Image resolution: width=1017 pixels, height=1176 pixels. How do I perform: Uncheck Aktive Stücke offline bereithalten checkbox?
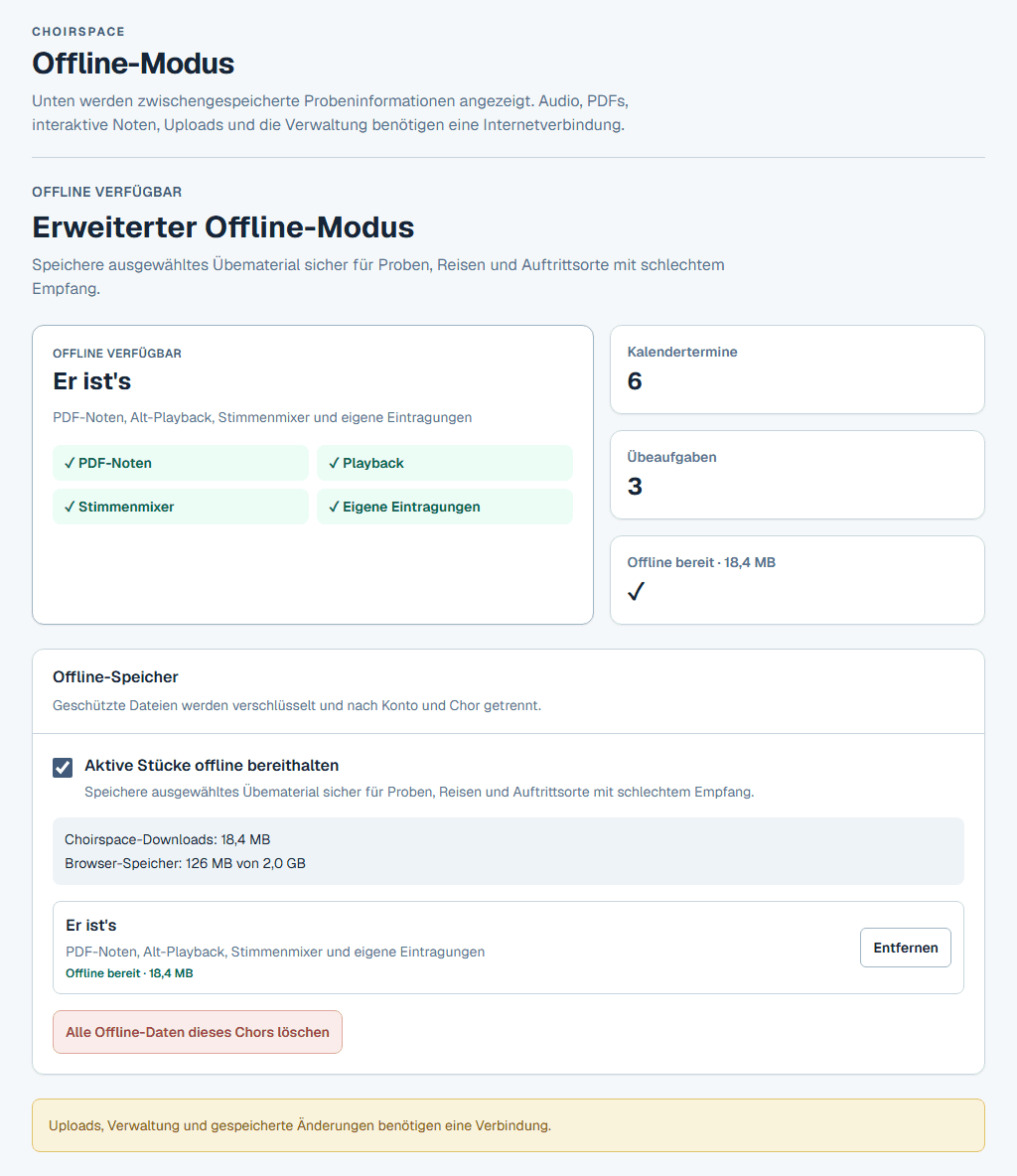point(63,767)
